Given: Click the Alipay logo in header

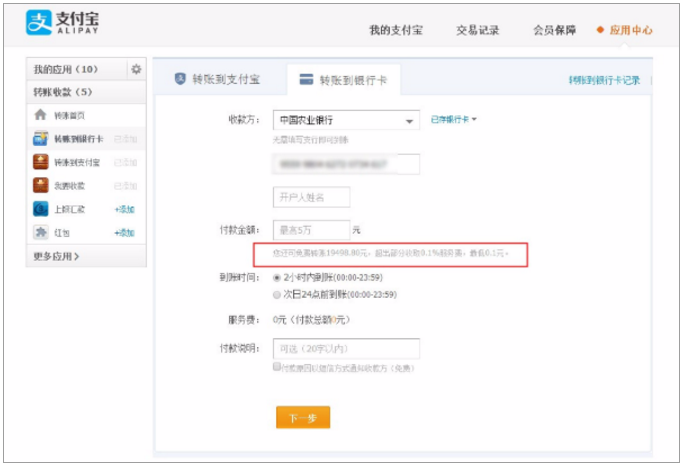Looking at the screenshot, I should click(62, 22).
